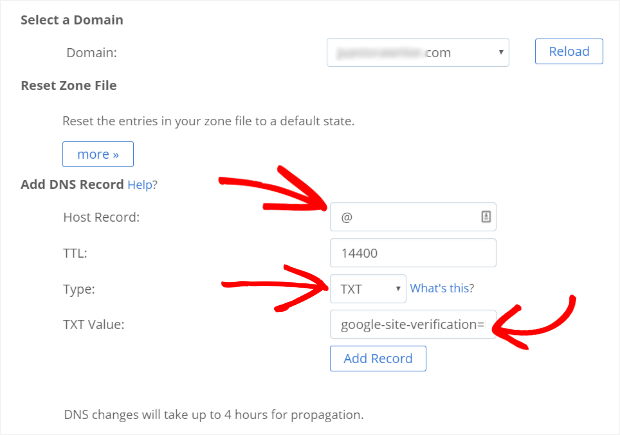Screen dimensions: 620x435
Task: Click the Add DNS Record heading text
Action: pos(72,185)
